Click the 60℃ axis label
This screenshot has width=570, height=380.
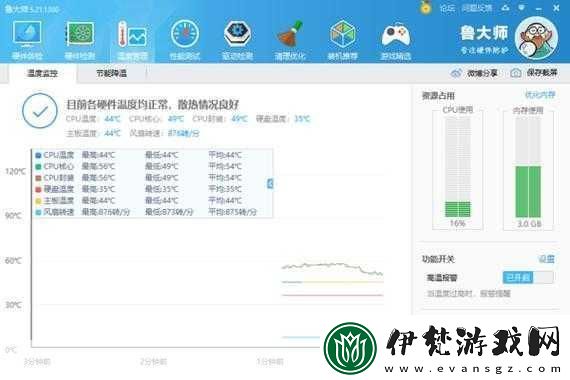pos(13,260)
